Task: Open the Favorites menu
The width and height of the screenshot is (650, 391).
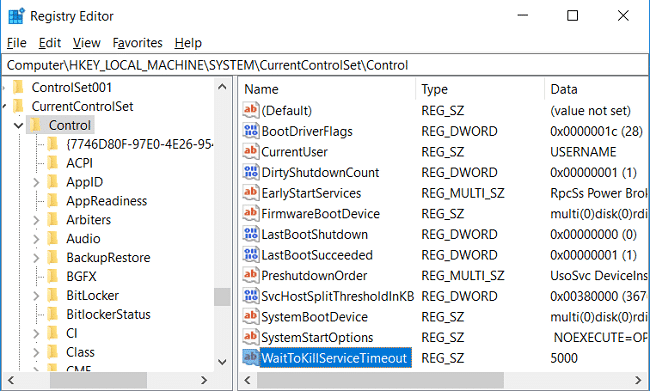Action: pyautogui.click(x=137, y=43)
